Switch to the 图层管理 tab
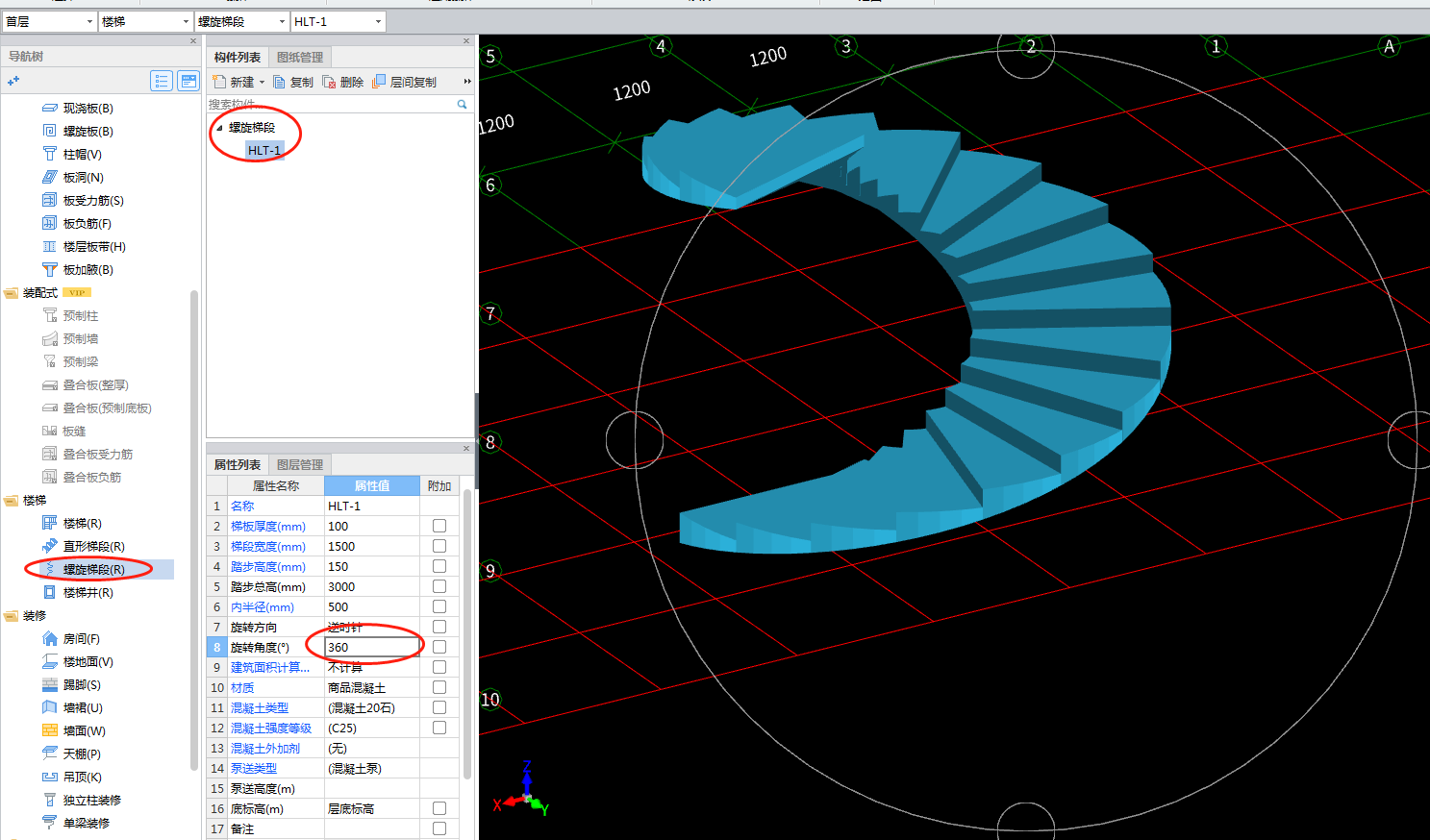The width and height of the screenshot is (1430, 840). pyautogui.click(x=300, y=465)
